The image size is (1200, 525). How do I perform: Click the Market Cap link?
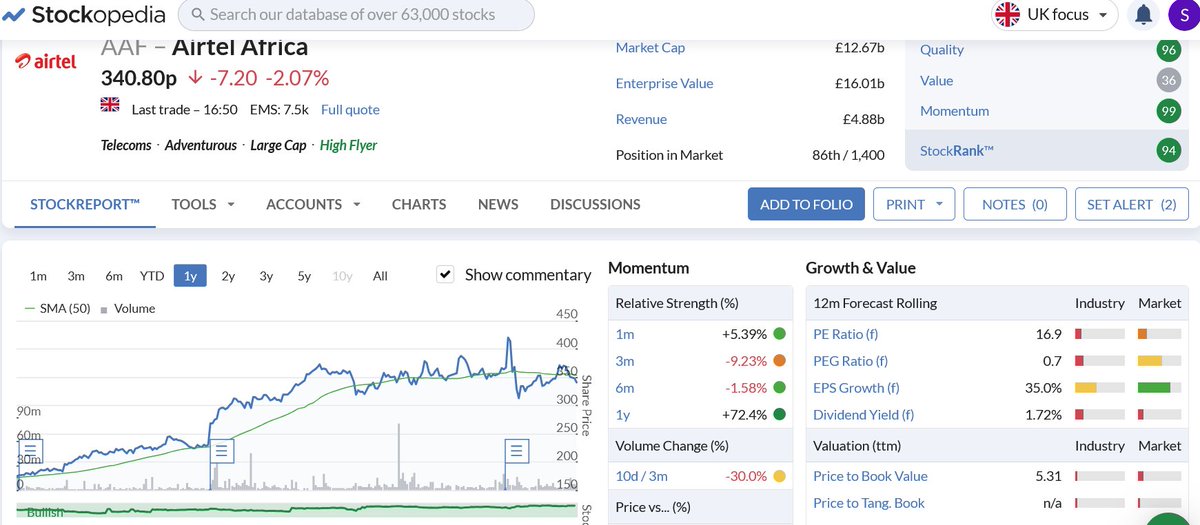pos(650,48)
